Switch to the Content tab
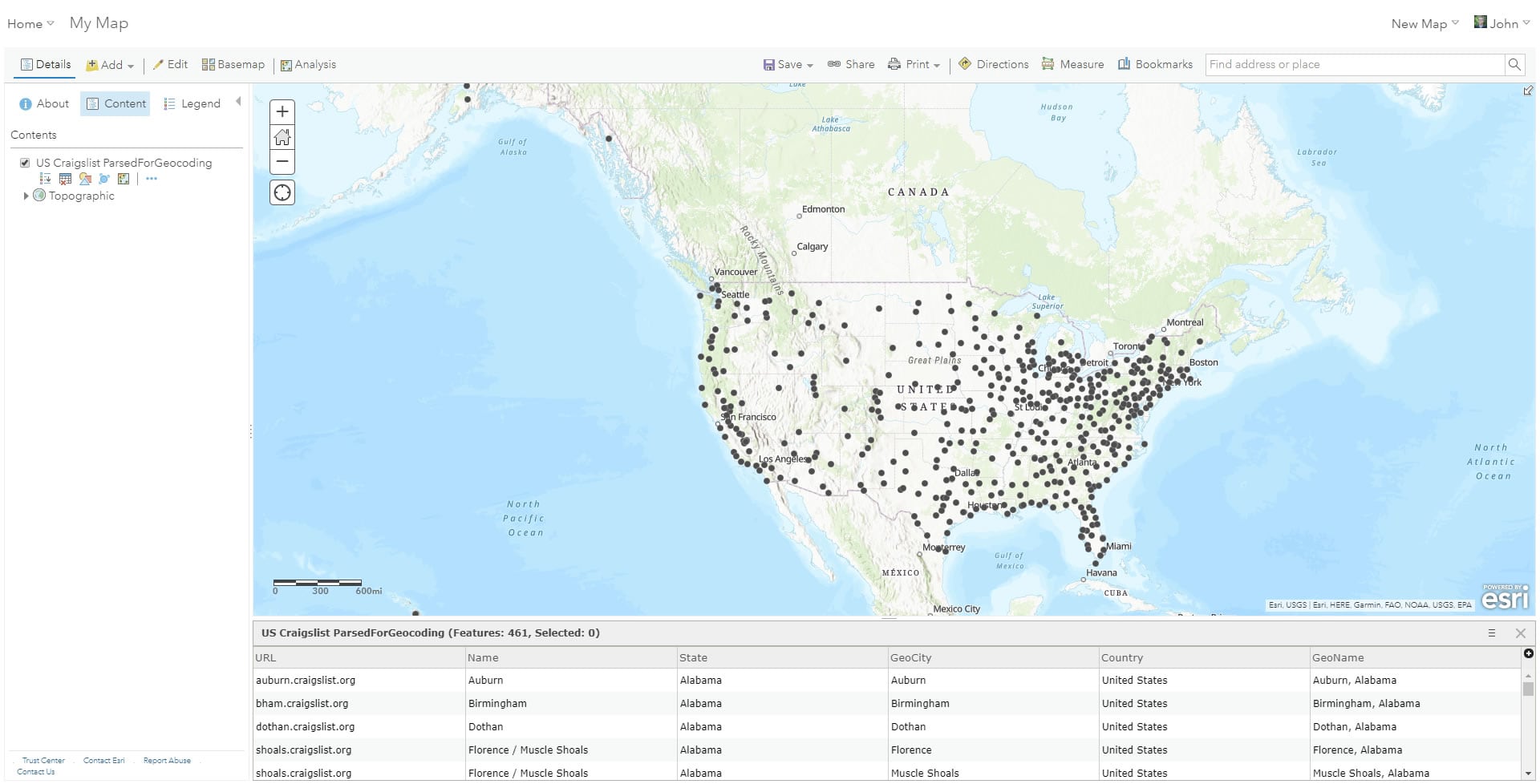The height and width of the screenshot is (784, 1540). click(x=115, y=103)
